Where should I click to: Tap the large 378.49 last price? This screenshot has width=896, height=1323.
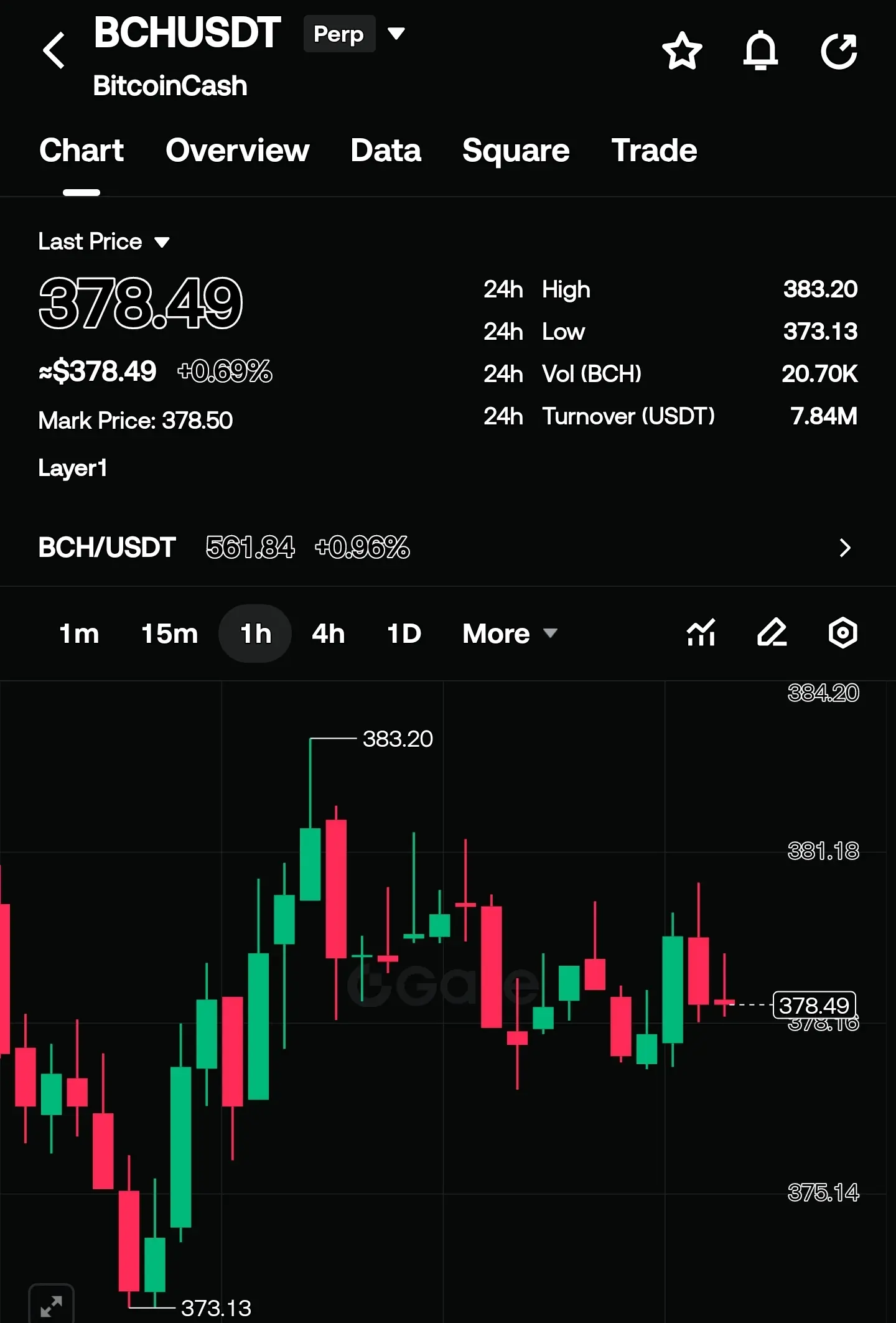[141, 303]
